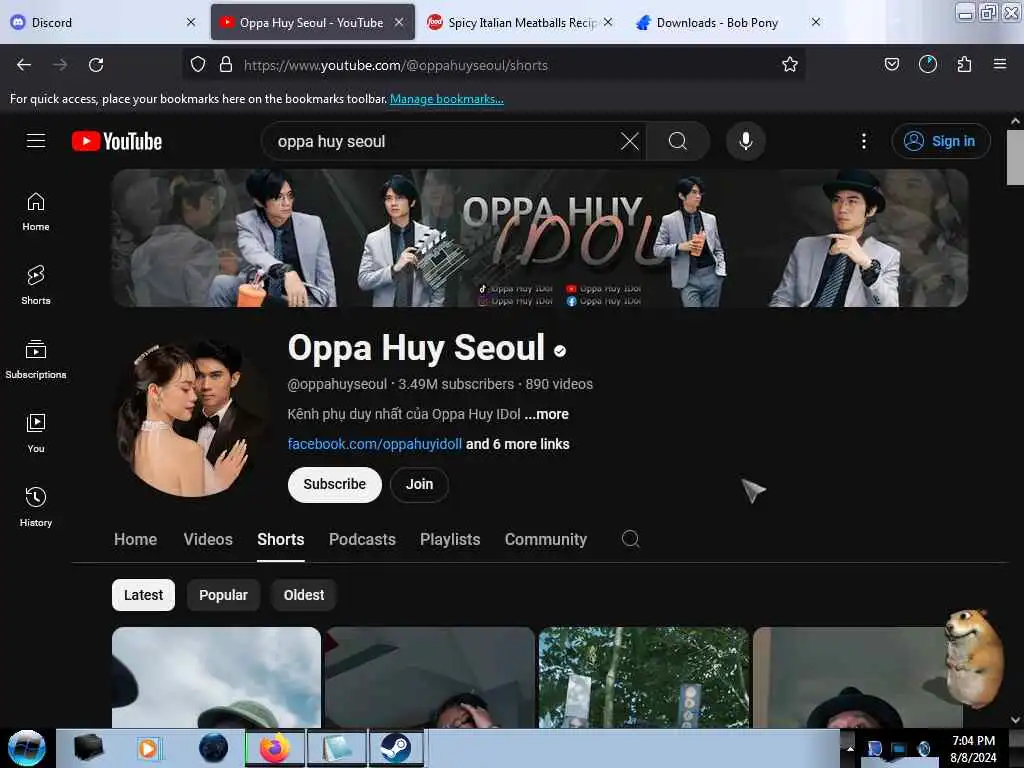The width and height of the screenshot is (1024, 768).
Task: Search within the channel using the magnifier icon
Action: click(x=630, y=539)
